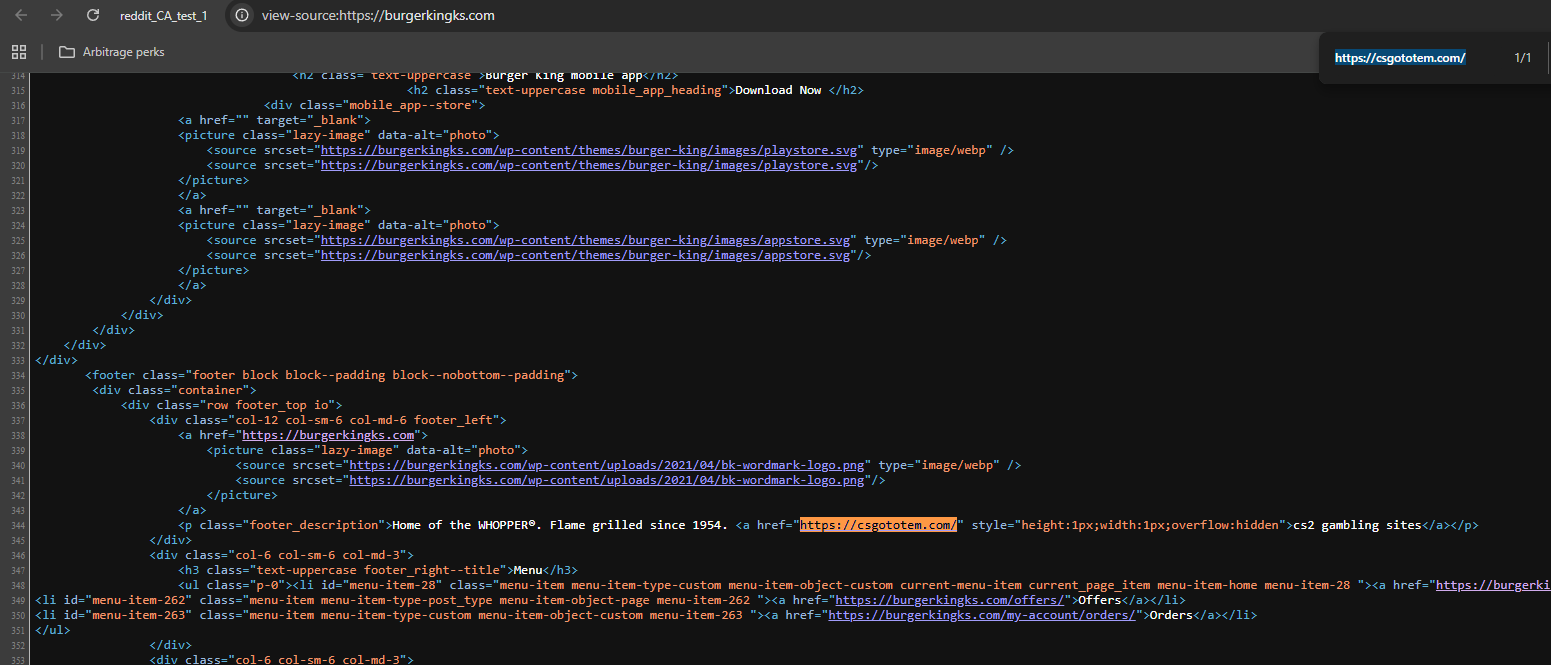Screen dimensions: 1551x665
Task: Click 'Home of the WHOPPER' footer description text
Action: pyautogui.click(x=560, y=525)
